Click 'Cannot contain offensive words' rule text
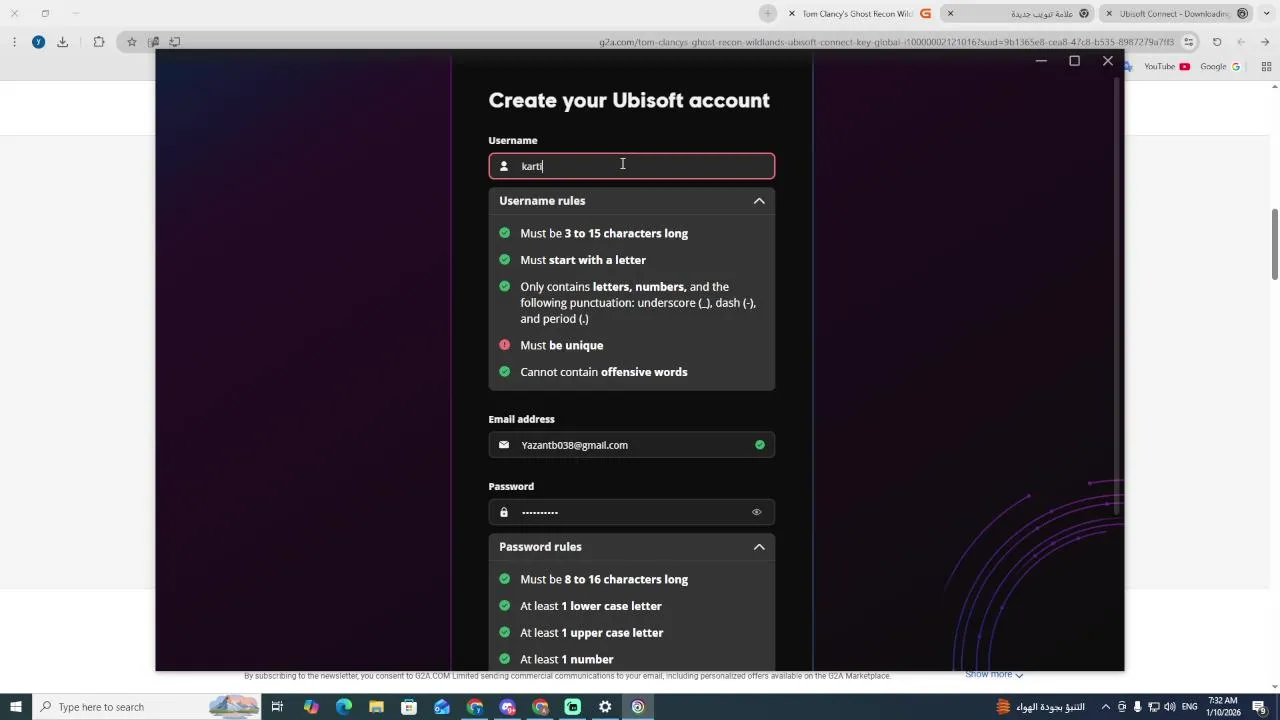Viewport: 1280px width, 720px height. (604, 372)
